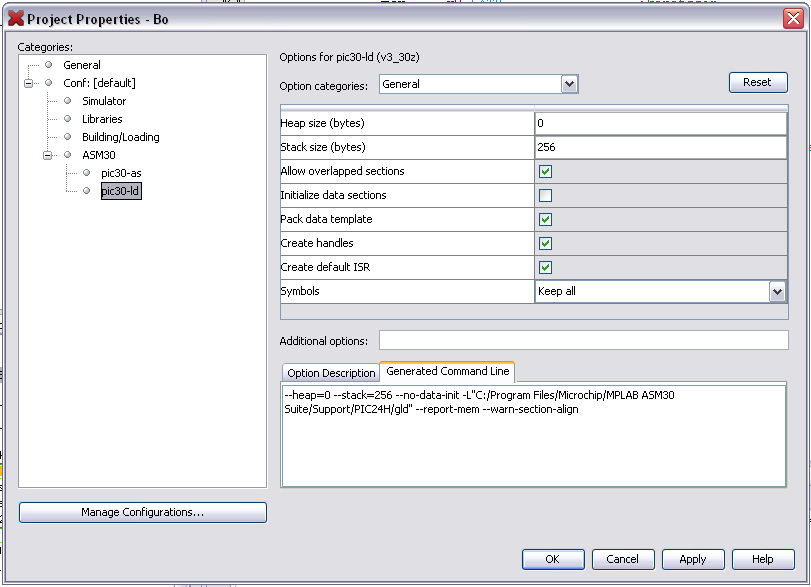
Task: Click the Symbols row label
Action: pyautogui.click(x=299, y=291)
